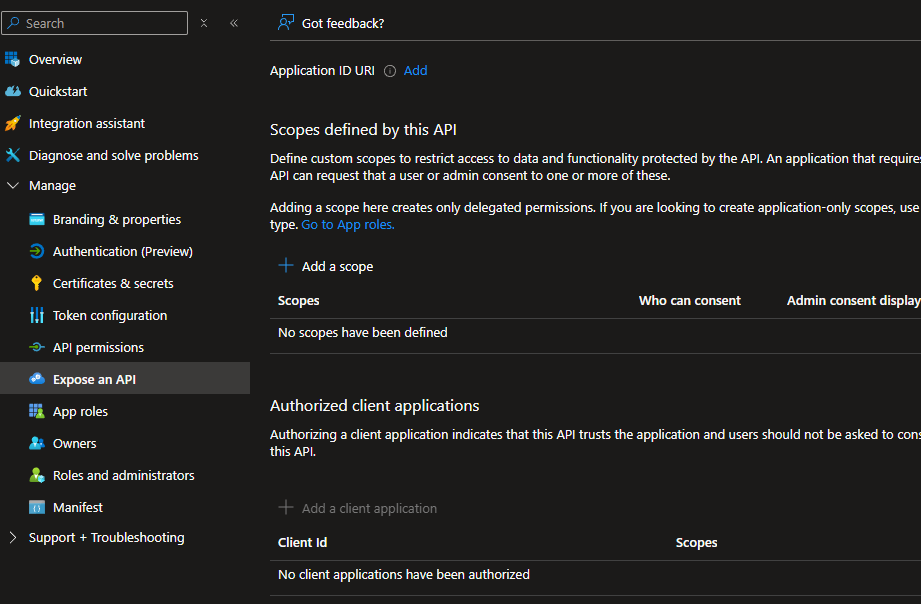Screen dimensions: 921x604
Task: Click the Branding & properties icon
Action: click(x=36, y=219)
